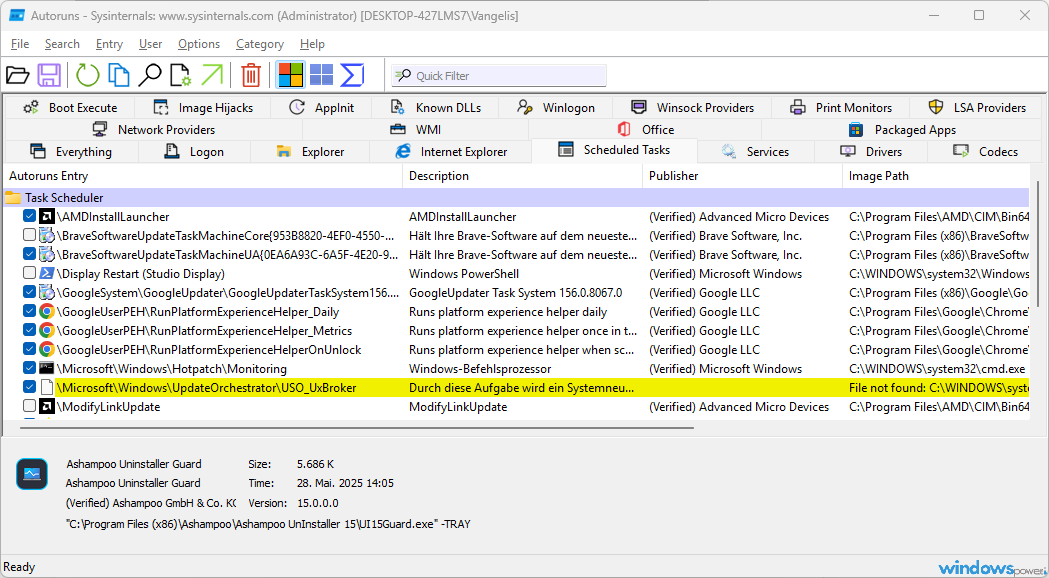Sort by the Image Path column header
Screen dimensions: 1049x578
pyautogui.click(x=937, y=176)
